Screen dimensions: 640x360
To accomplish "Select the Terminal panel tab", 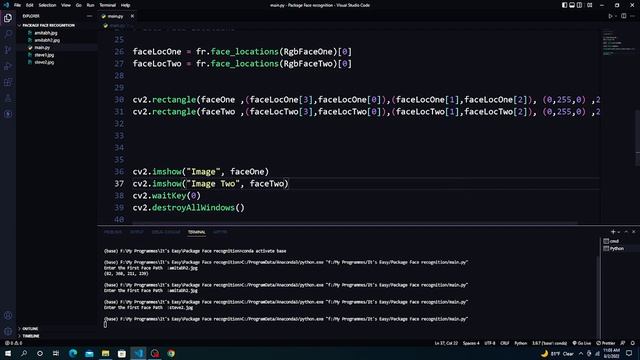I will coord(196,232).
